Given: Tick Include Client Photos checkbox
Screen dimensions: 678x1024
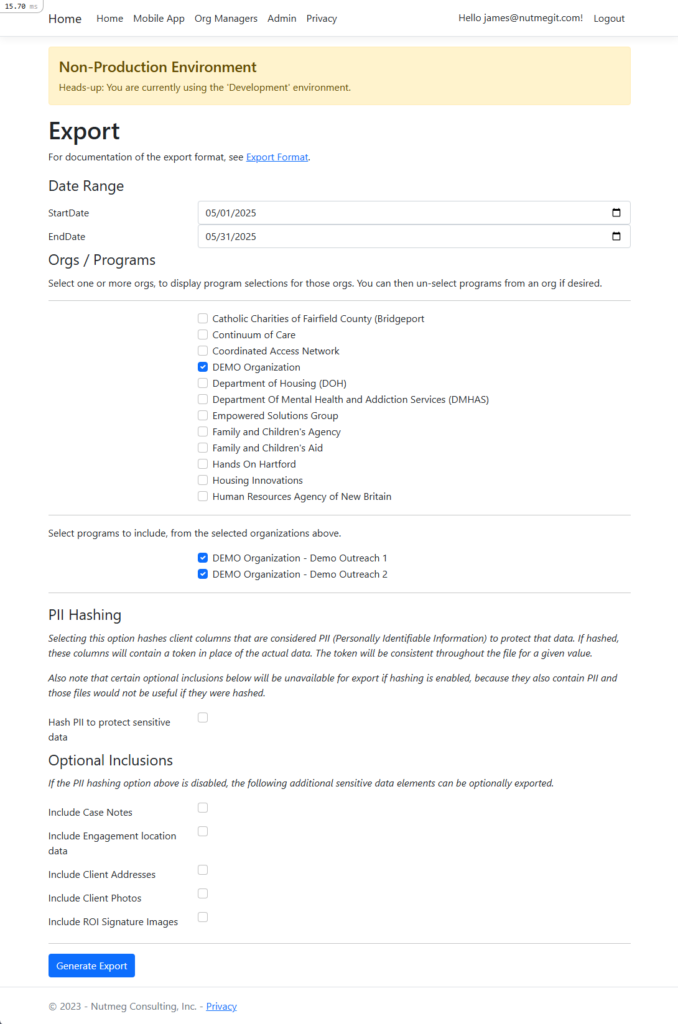Looking at the screenshot, I should (x=203, y=893).
